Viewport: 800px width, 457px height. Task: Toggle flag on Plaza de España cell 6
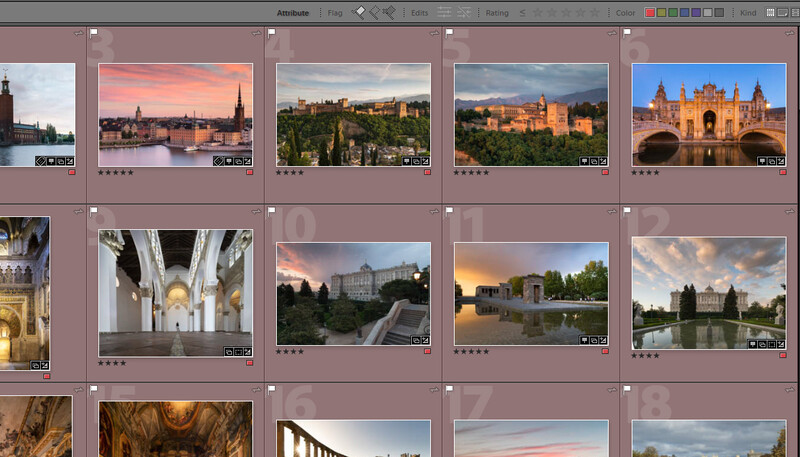tap(627, 33)
